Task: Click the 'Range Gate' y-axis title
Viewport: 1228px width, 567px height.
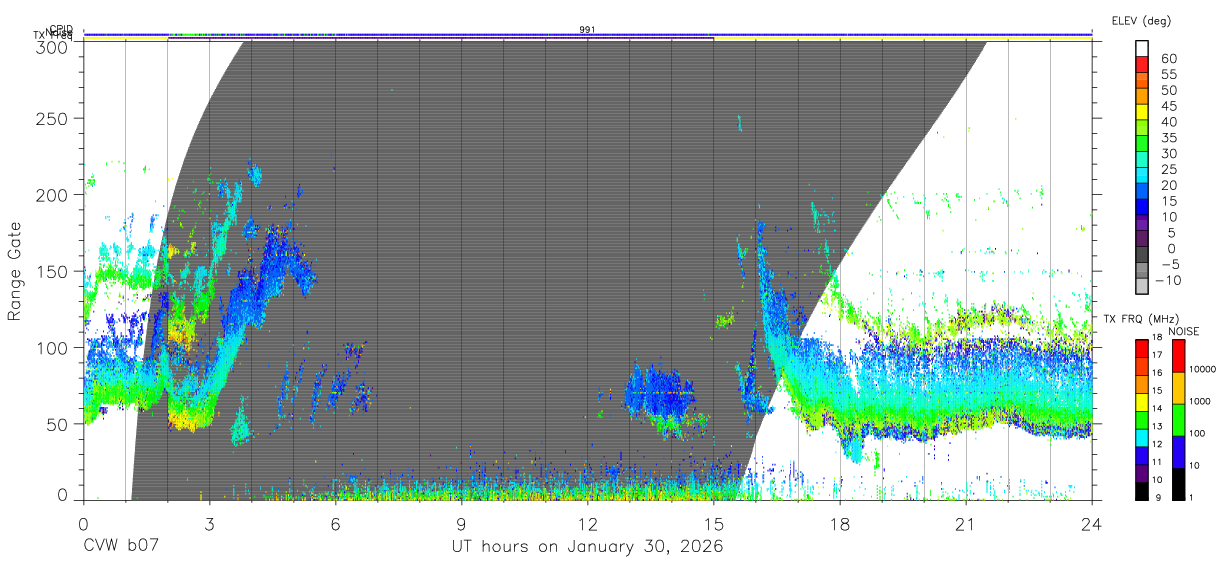Action: pos(15,271)
